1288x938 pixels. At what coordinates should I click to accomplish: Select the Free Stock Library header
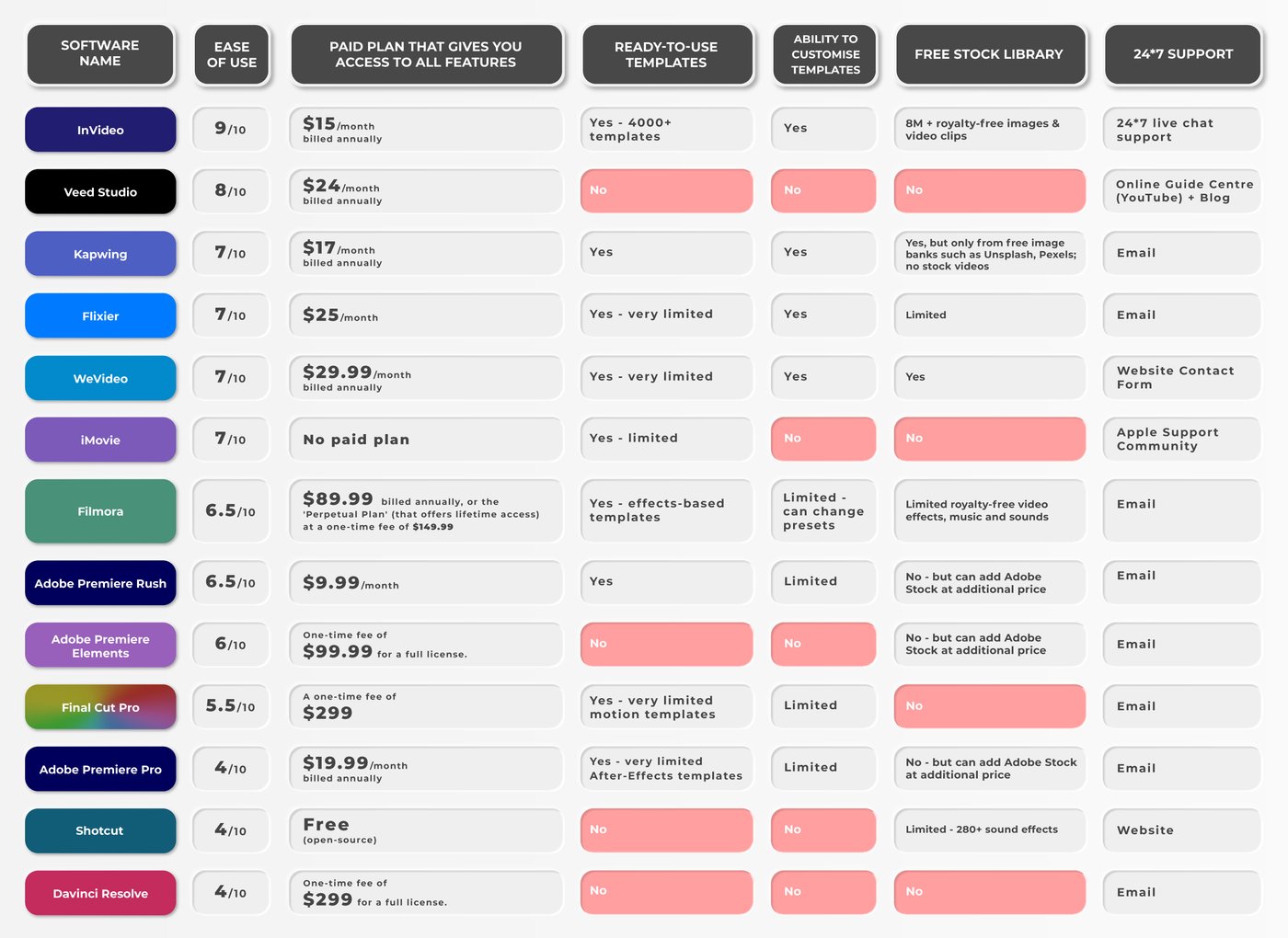point(989,54)
